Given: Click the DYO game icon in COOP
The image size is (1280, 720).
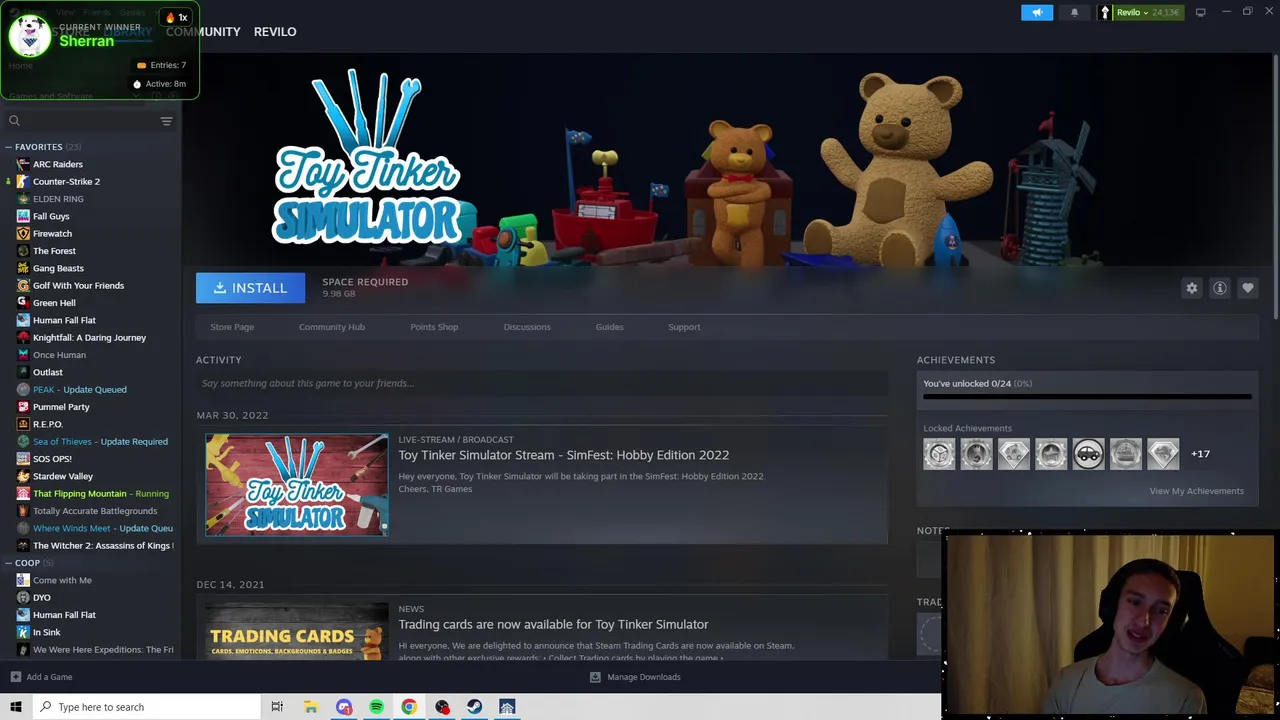Looking at the screenshot, I should pyautogui.click(x=23, y=598).
